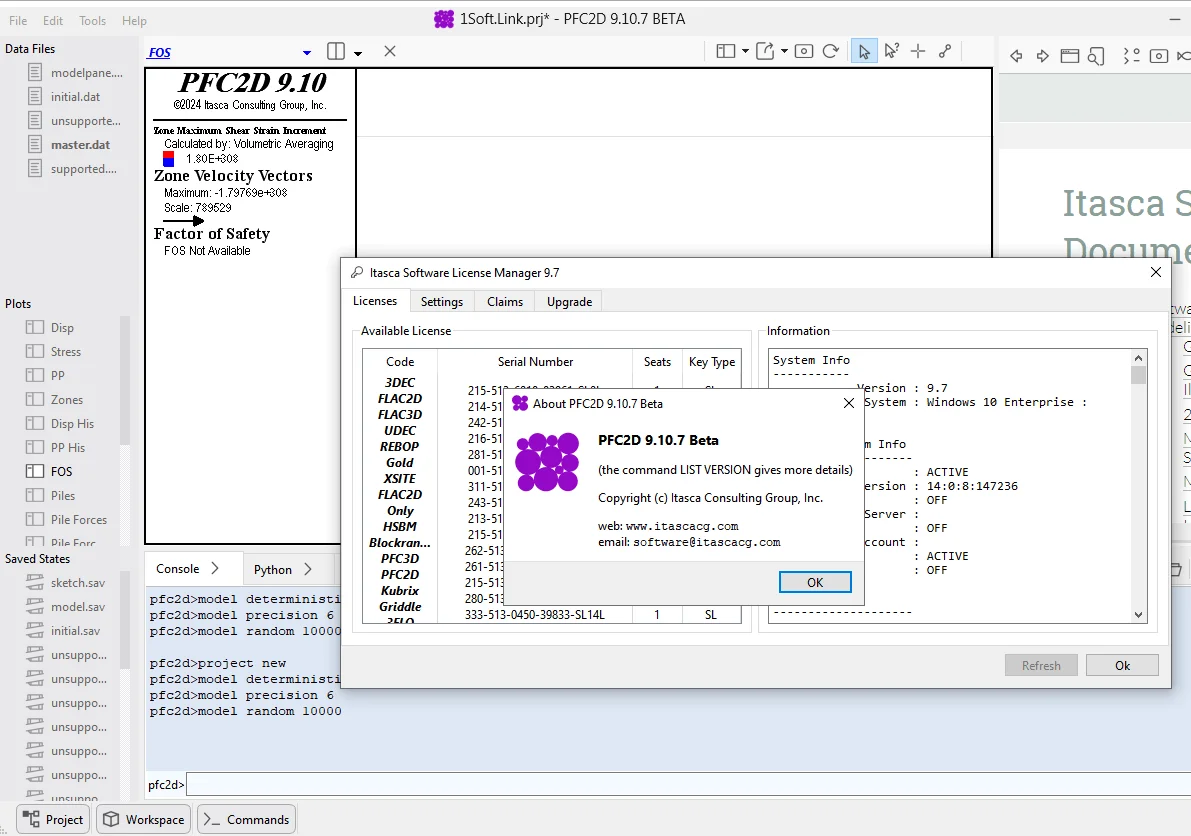Switch to the Settings tab

click(x=442, y=301)
